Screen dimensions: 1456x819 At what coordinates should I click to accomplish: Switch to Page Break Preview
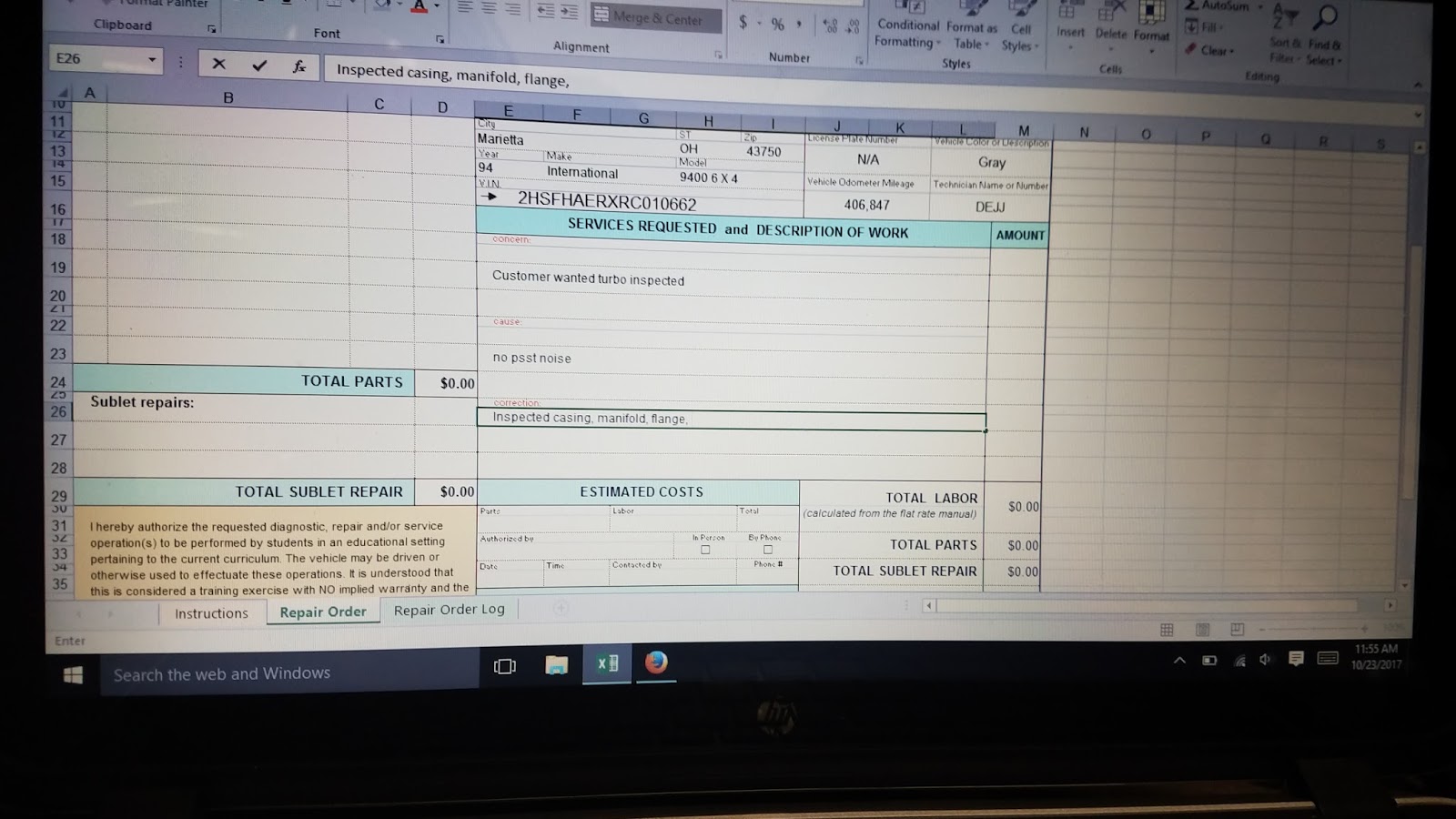[x=1237, y=629]
